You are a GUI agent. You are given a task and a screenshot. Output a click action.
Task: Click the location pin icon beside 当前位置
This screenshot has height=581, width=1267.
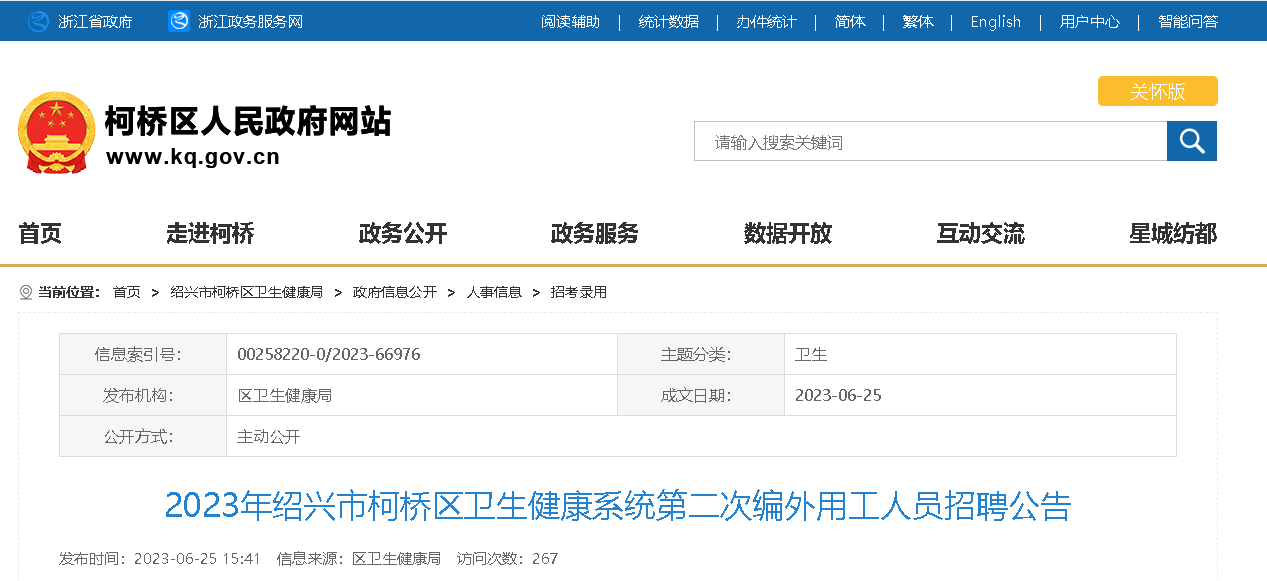pyautogui.click(x=26, y=292)
